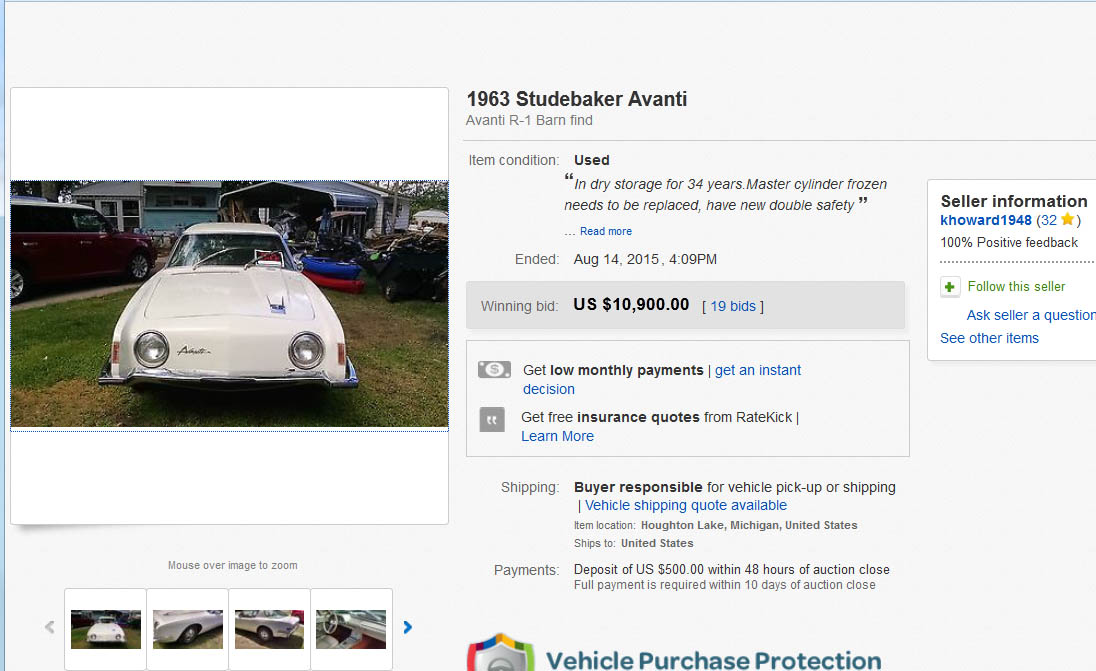Click the Avanti R-1 Barn find subtitle

click(529, 120)
